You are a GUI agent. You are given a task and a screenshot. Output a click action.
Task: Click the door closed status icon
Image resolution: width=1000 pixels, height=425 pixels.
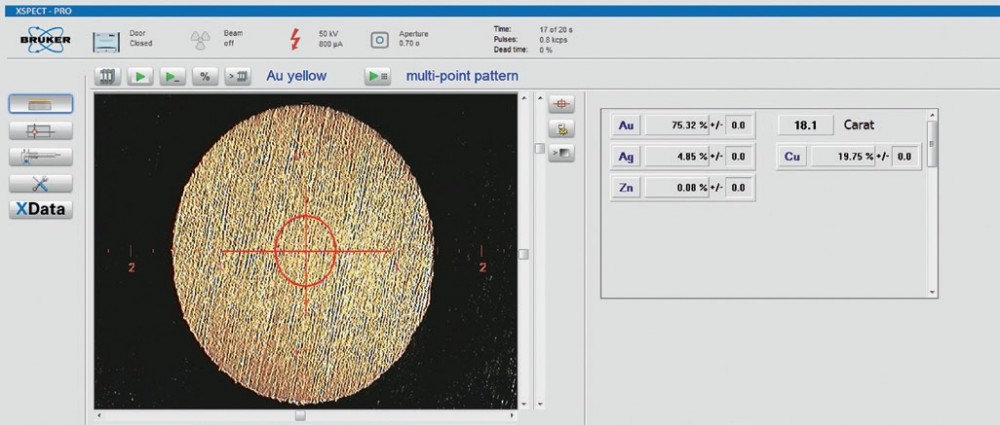click(x=106, y=40)
